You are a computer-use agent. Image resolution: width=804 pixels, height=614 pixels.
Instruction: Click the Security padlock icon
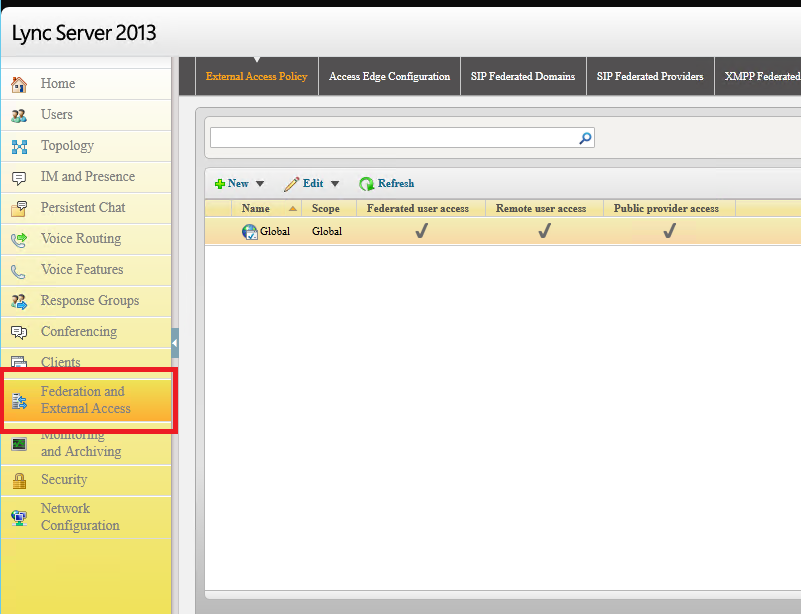pos(19,481)
